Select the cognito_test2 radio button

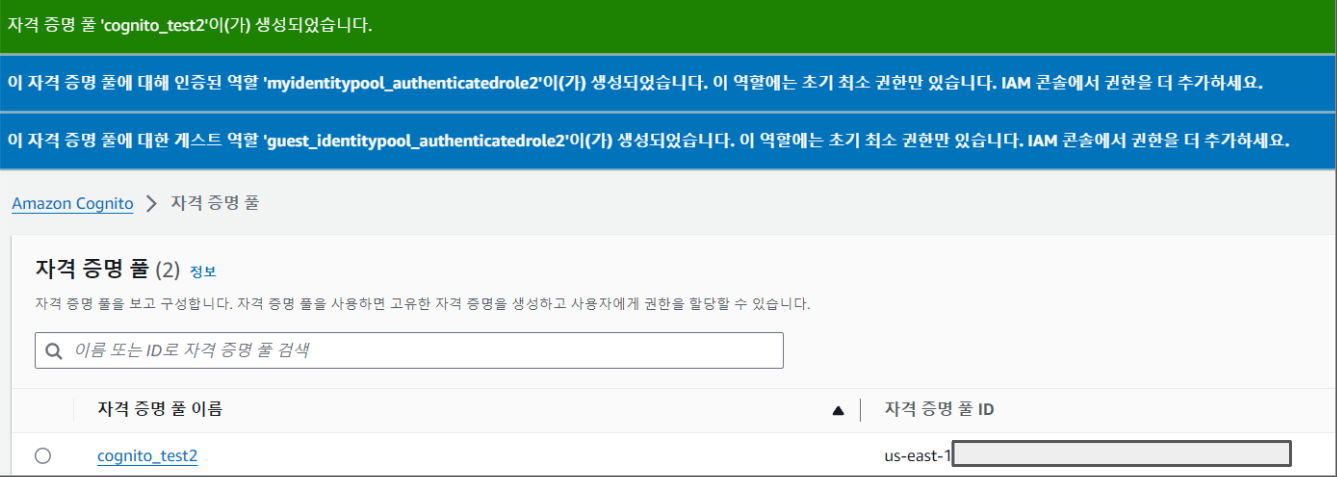pyautogui.click(x=43, y=456)
